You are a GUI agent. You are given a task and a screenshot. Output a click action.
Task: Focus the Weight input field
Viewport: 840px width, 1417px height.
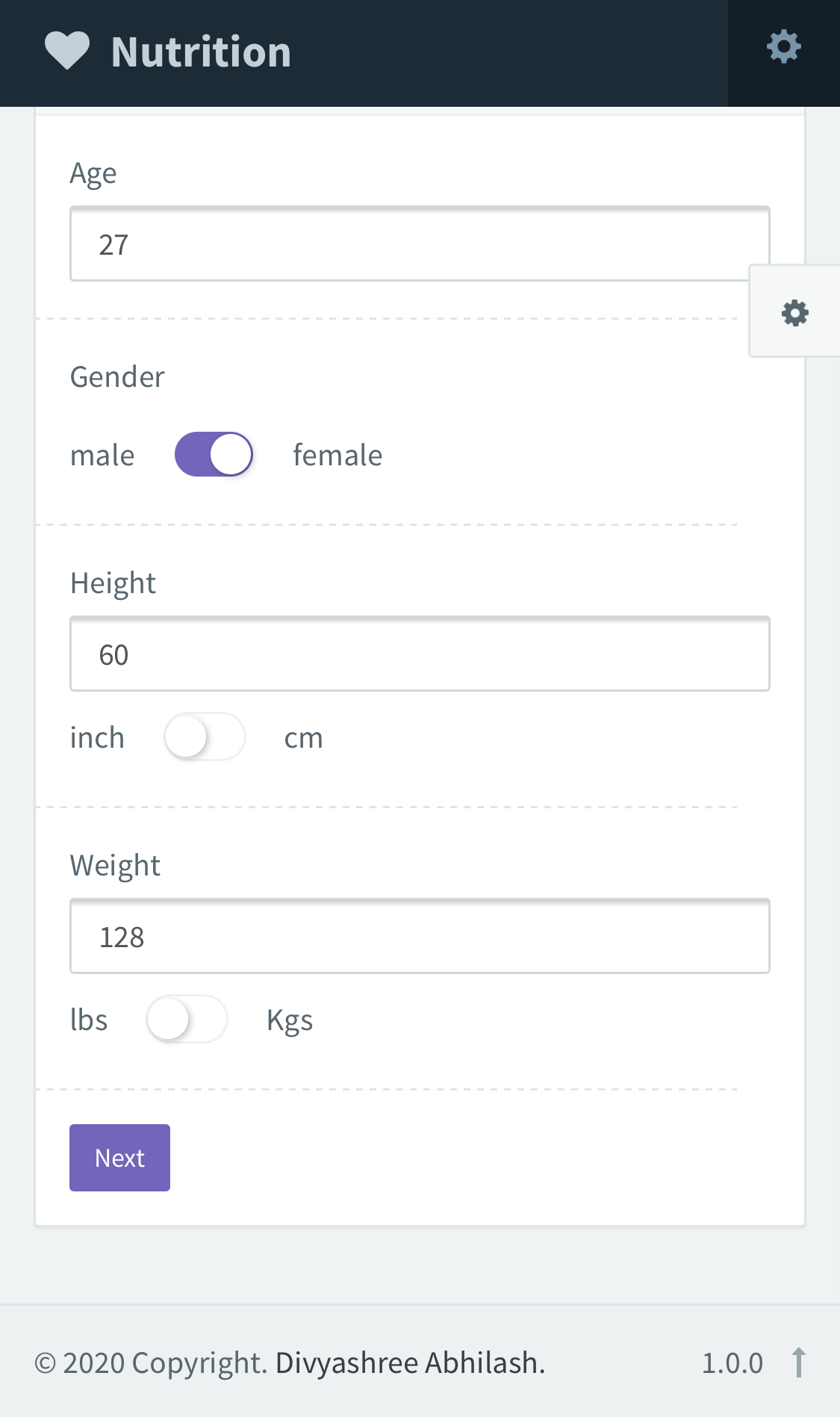coord(420,937)
